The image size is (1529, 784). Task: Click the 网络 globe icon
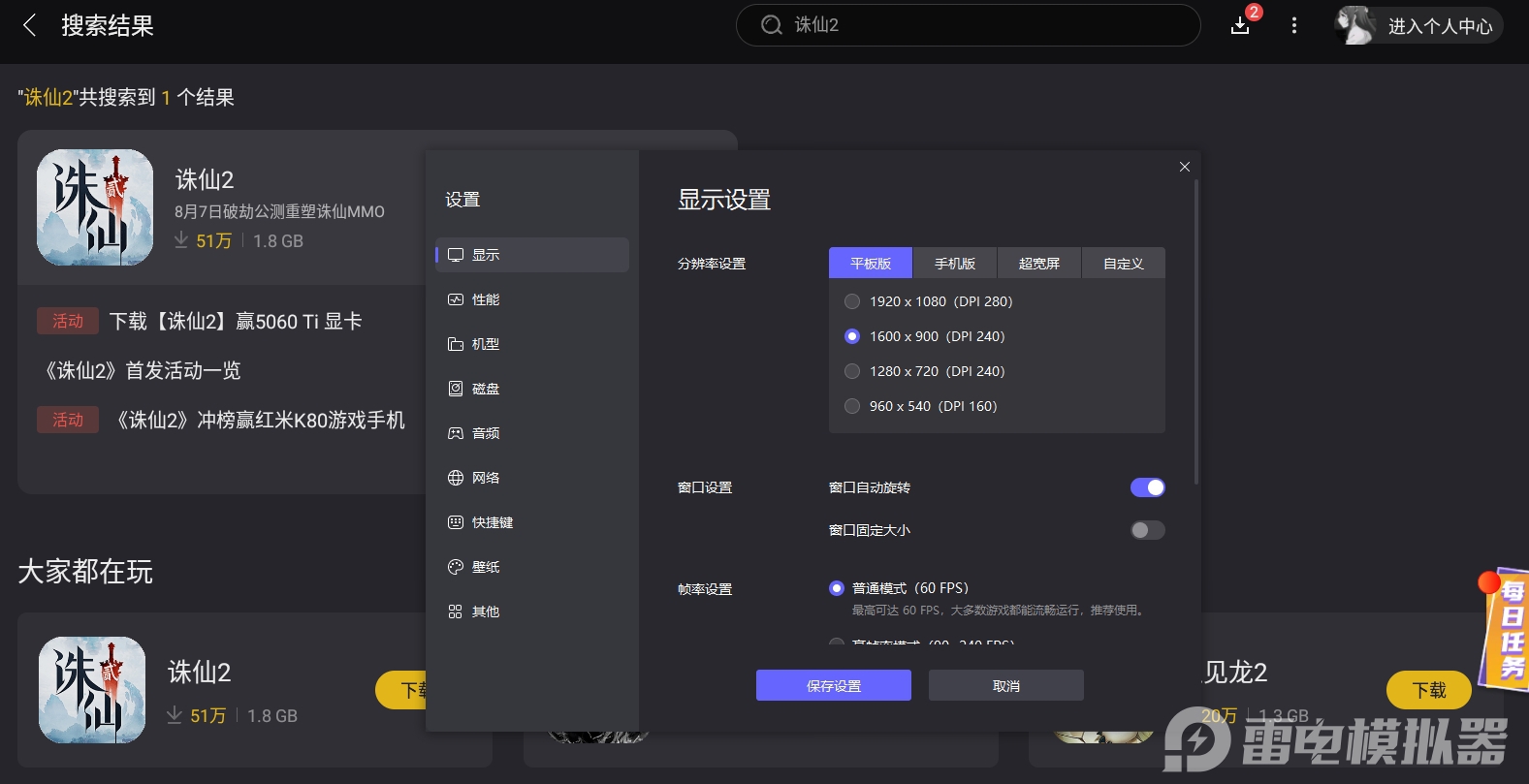click(x=456, y=478)
